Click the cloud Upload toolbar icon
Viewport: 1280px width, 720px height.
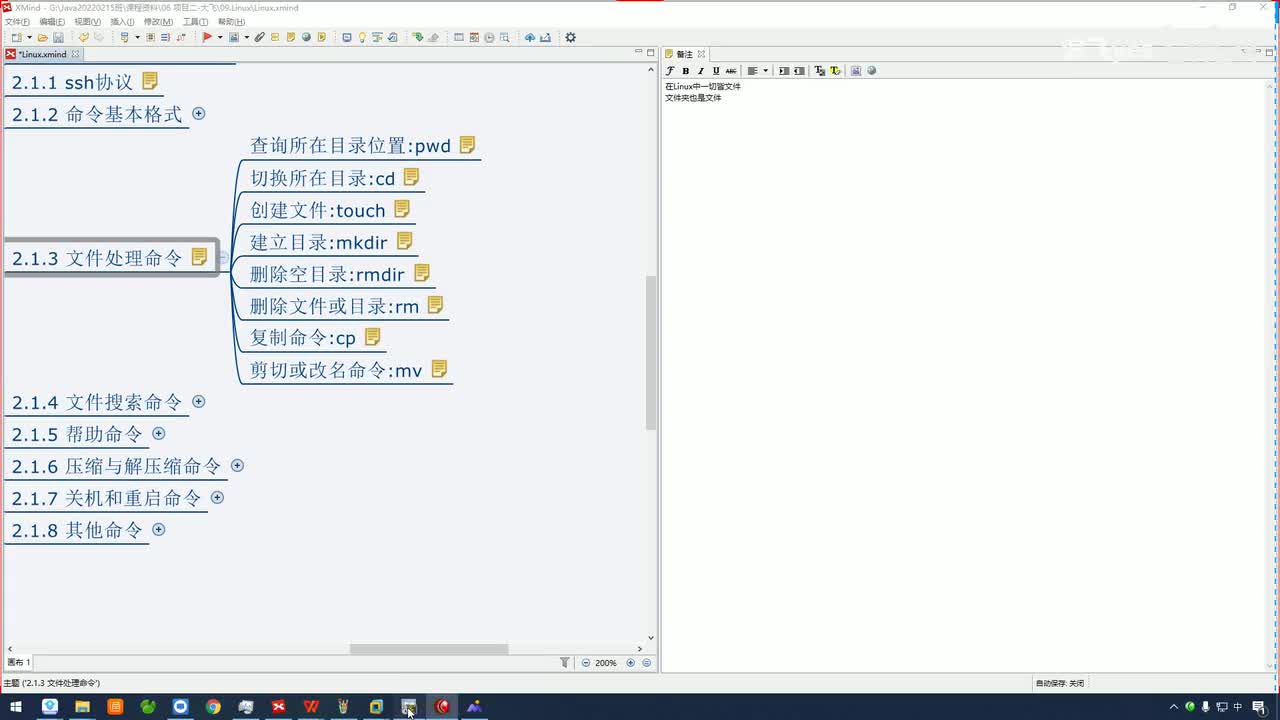point(530,38)
